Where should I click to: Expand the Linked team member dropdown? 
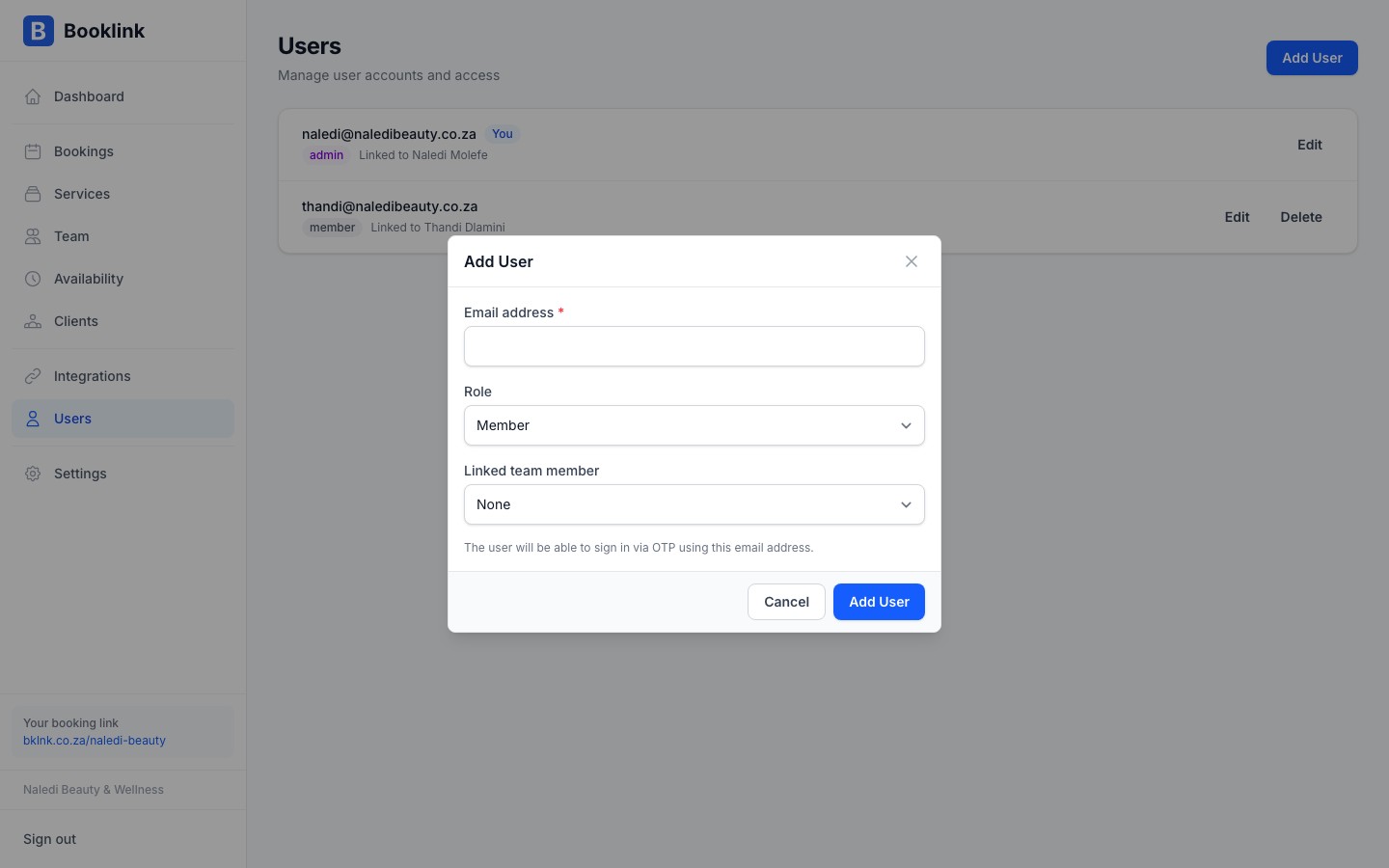click(694, 504)
